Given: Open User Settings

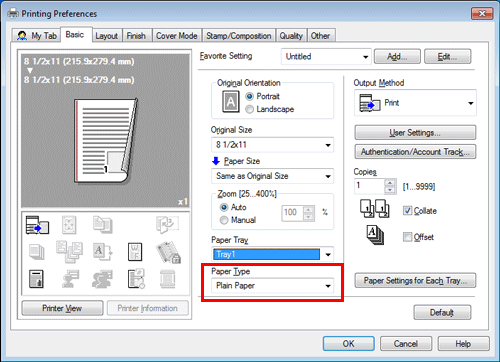Looking at the screenshot, I should (415, 133).
